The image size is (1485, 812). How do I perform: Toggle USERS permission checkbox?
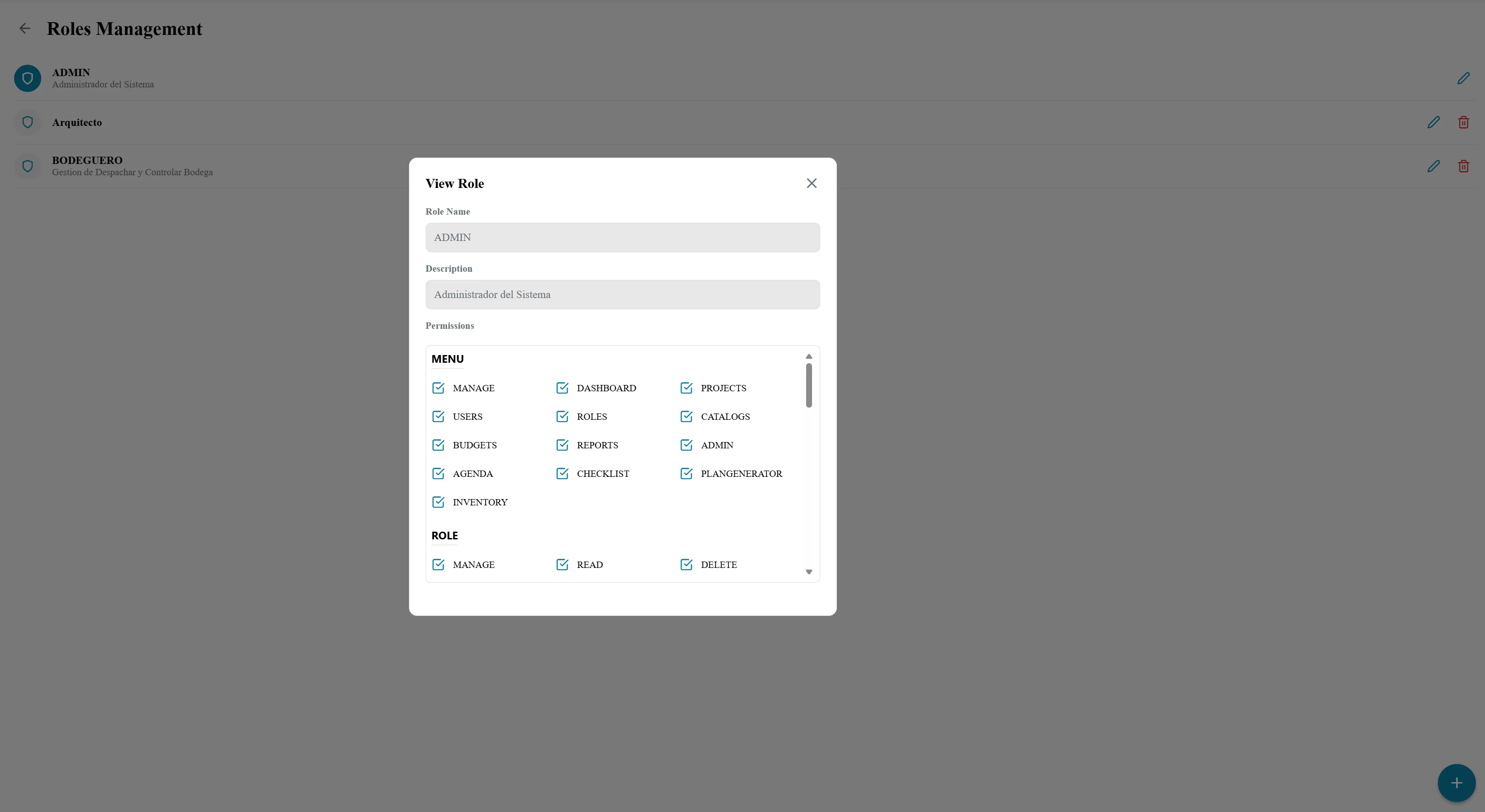(438, 416)
